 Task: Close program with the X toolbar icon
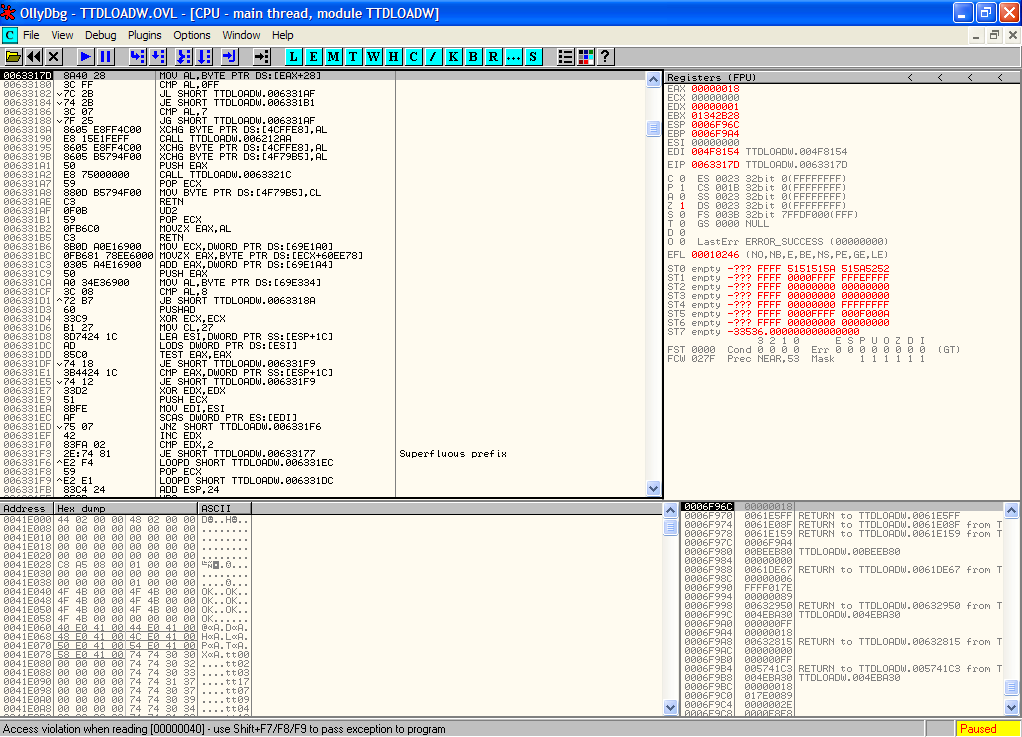click(x=54, y=57)
